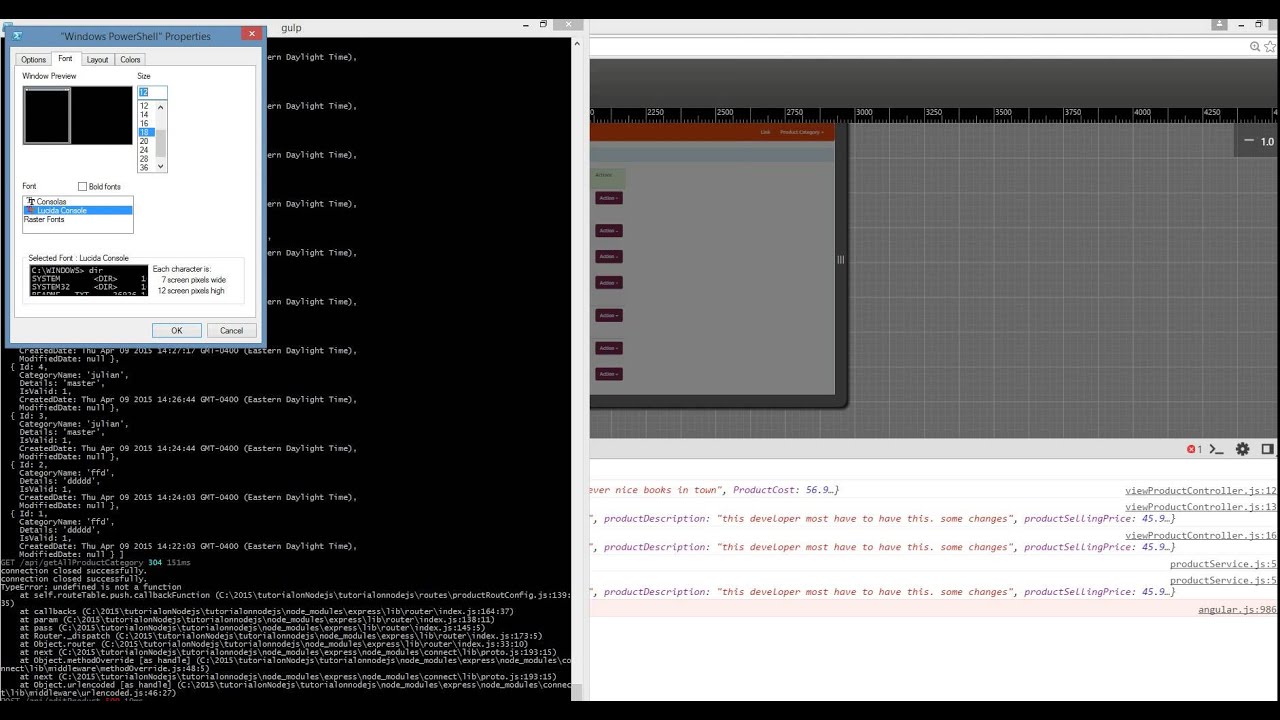This screenshot has height=720, width=1280.
Task: Click the Link item in the page navbar
Action: [765, 132]
